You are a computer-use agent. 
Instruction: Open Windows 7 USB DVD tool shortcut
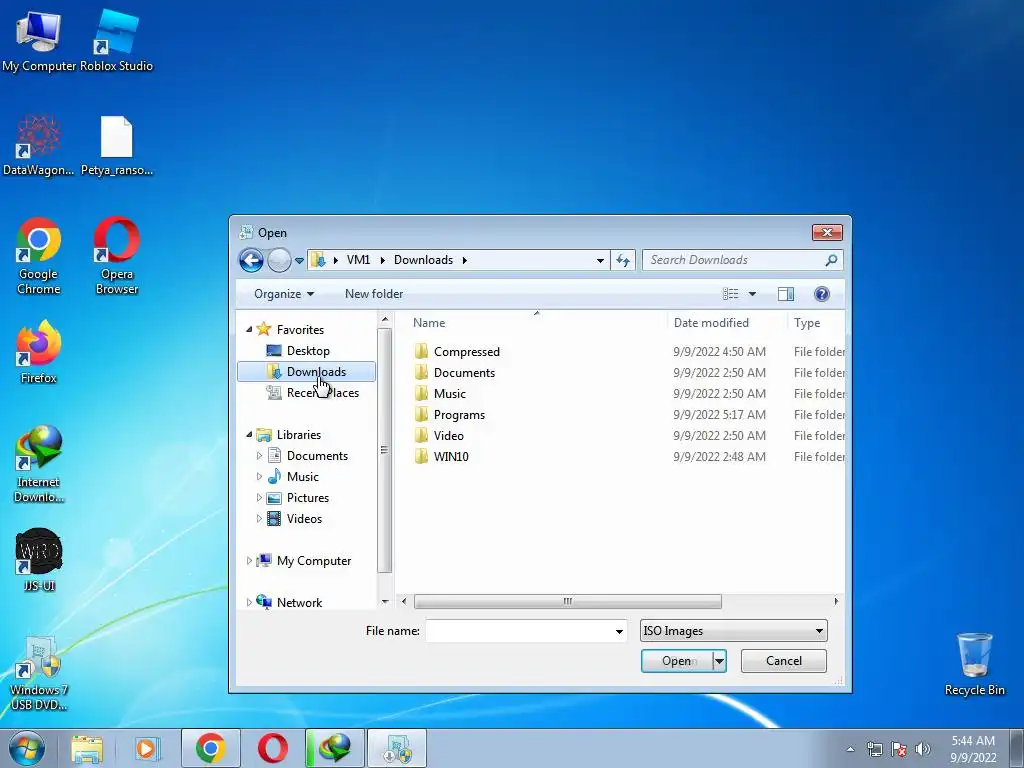pyautogui.click(x=39, y=674)
